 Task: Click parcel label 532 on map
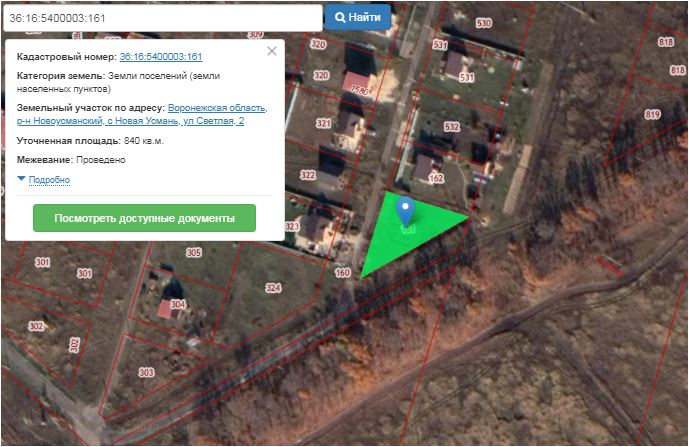(452, 127)
